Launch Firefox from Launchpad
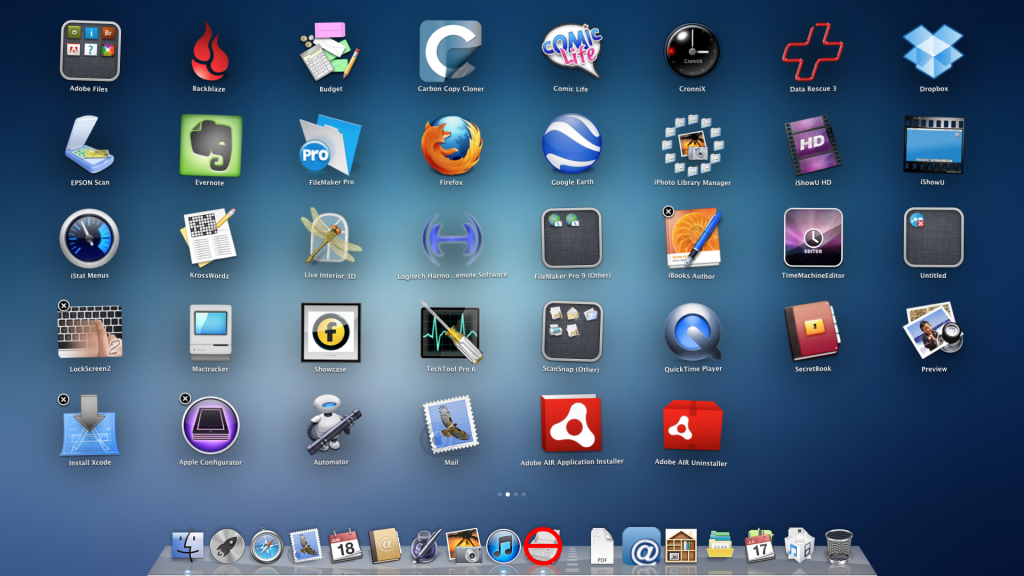This screenshot has width=1024, height=576. point(452,146)
